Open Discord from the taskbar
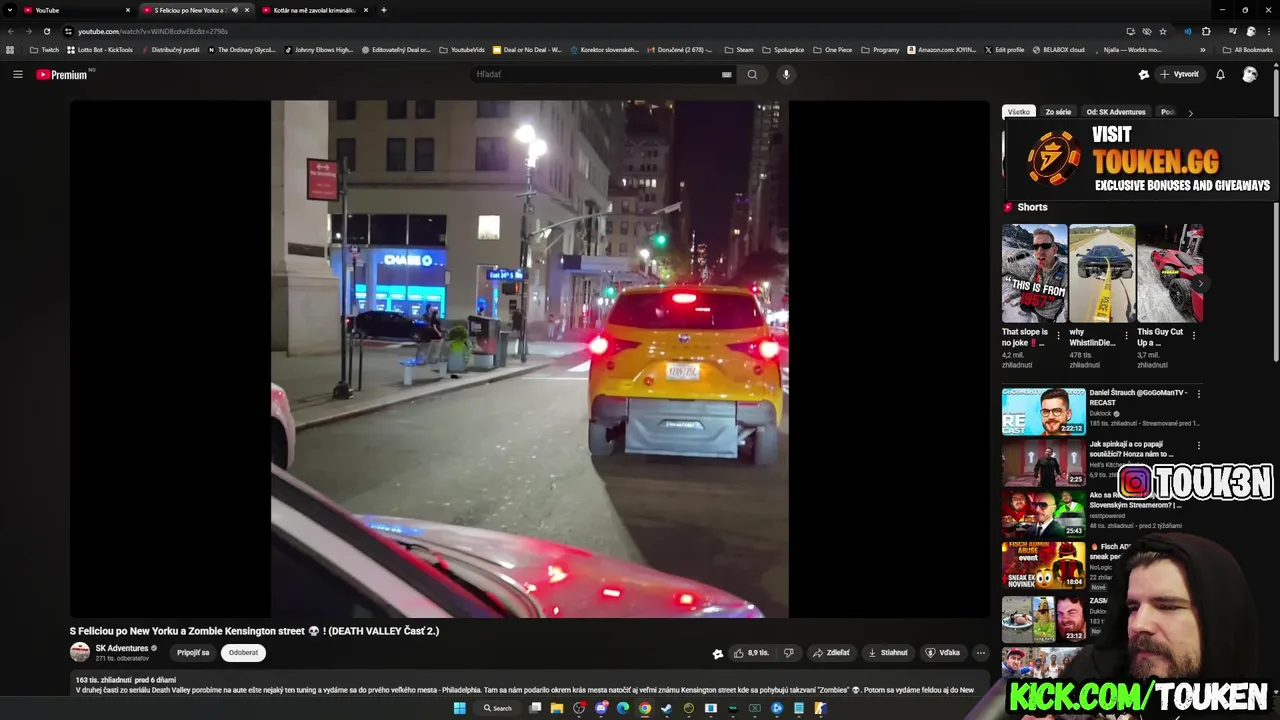The width and height of the screenshot is (1280, 720). click(x=601, y=708)
